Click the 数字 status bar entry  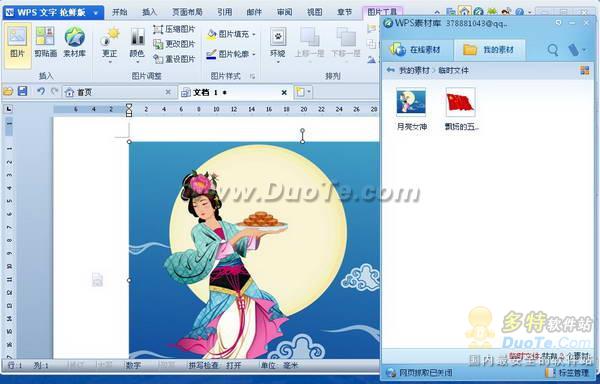click(x=134, y=365)
